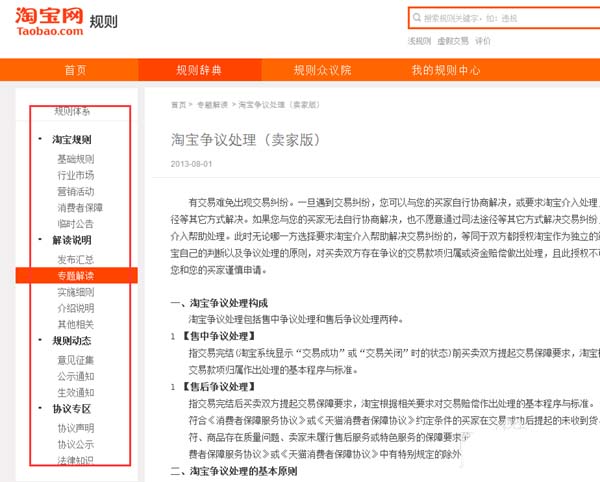This screenshot has width=600, height=482.
Task: Open 协议声明 in the sidebar
Action: click(x=76, y=428)
